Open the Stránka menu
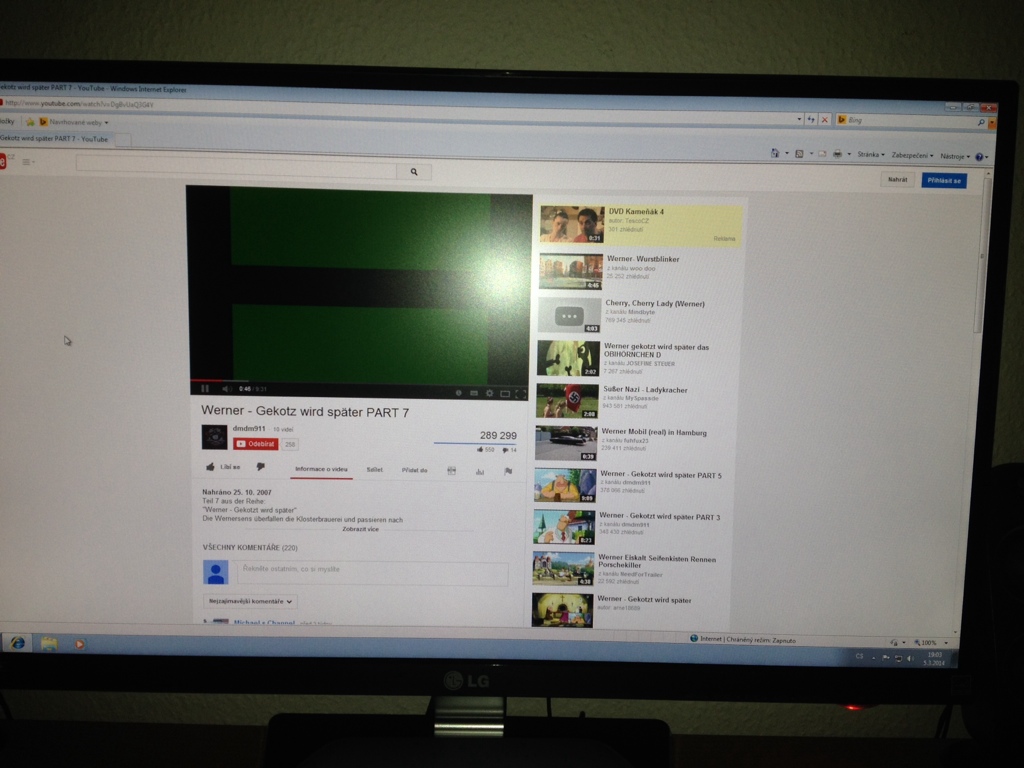The image size is (1024, 768). [871, 155]
